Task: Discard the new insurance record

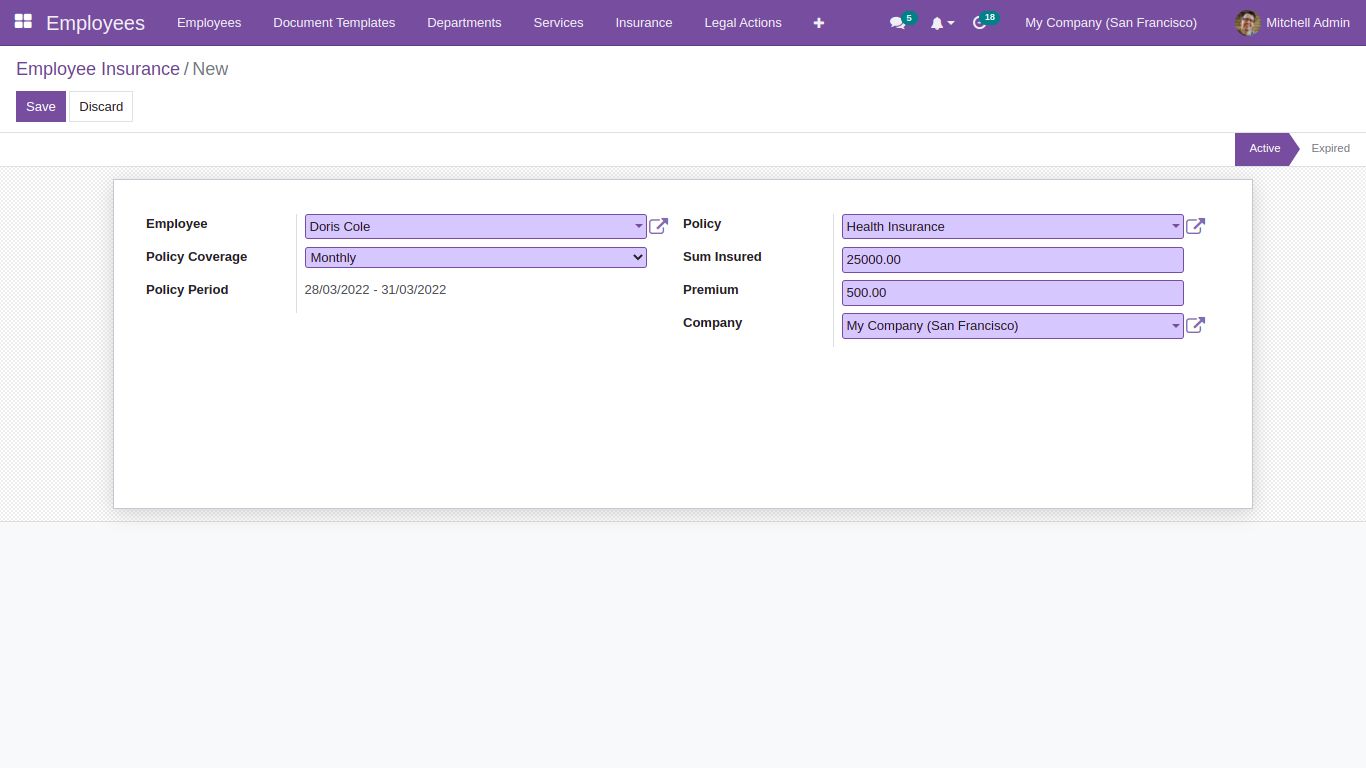Action: [x=100, y=106]
